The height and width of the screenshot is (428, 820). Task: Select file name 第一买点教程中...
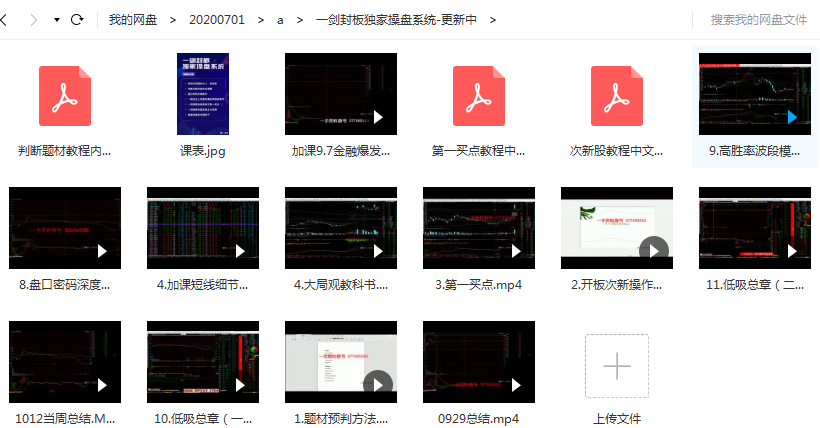pyautogui.click(x=479, y=151)
